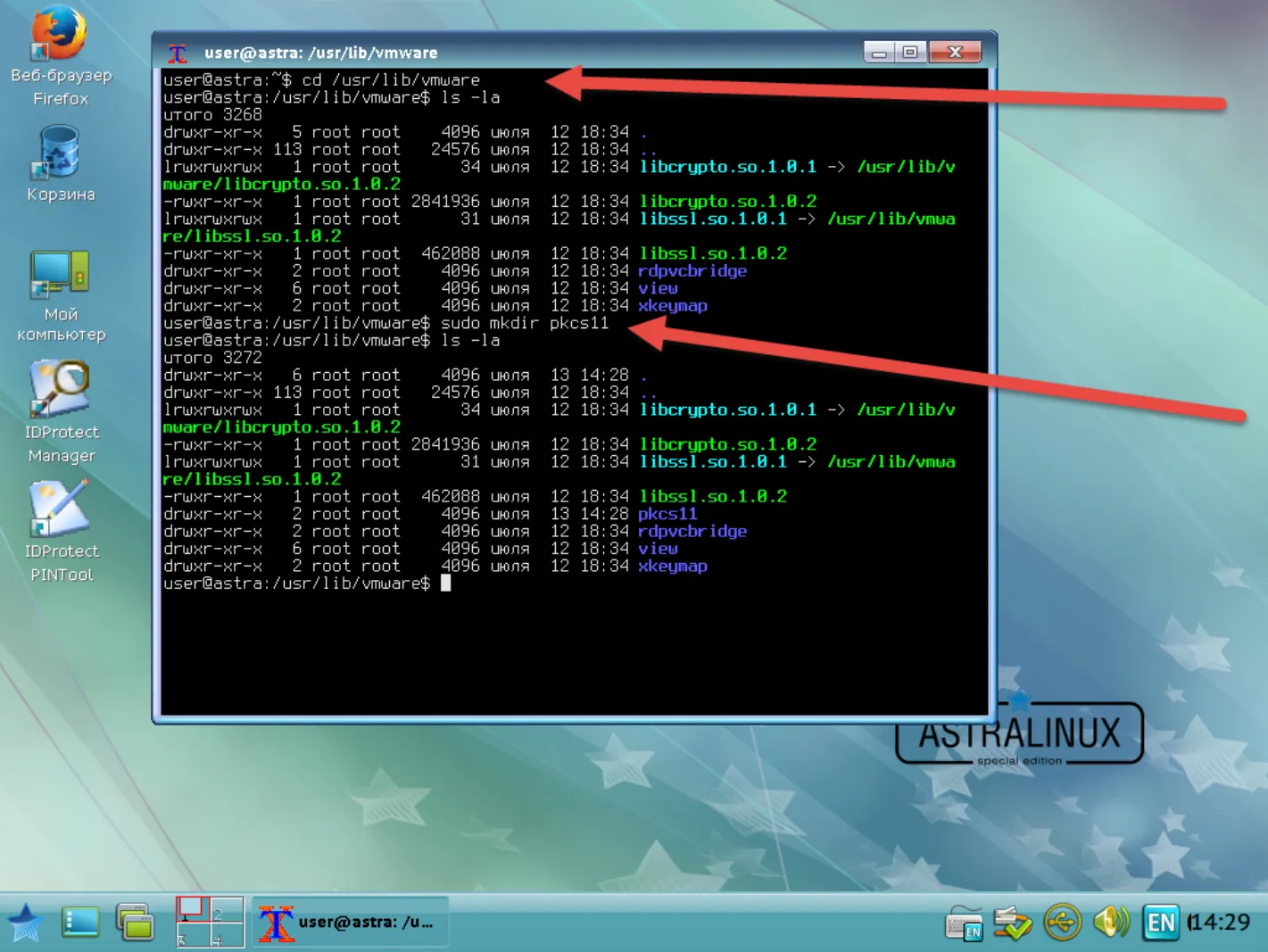This screenshot has width=1268, height=952.
Task: Open the star Start menu on taskbar
Action: pos(25,923)
